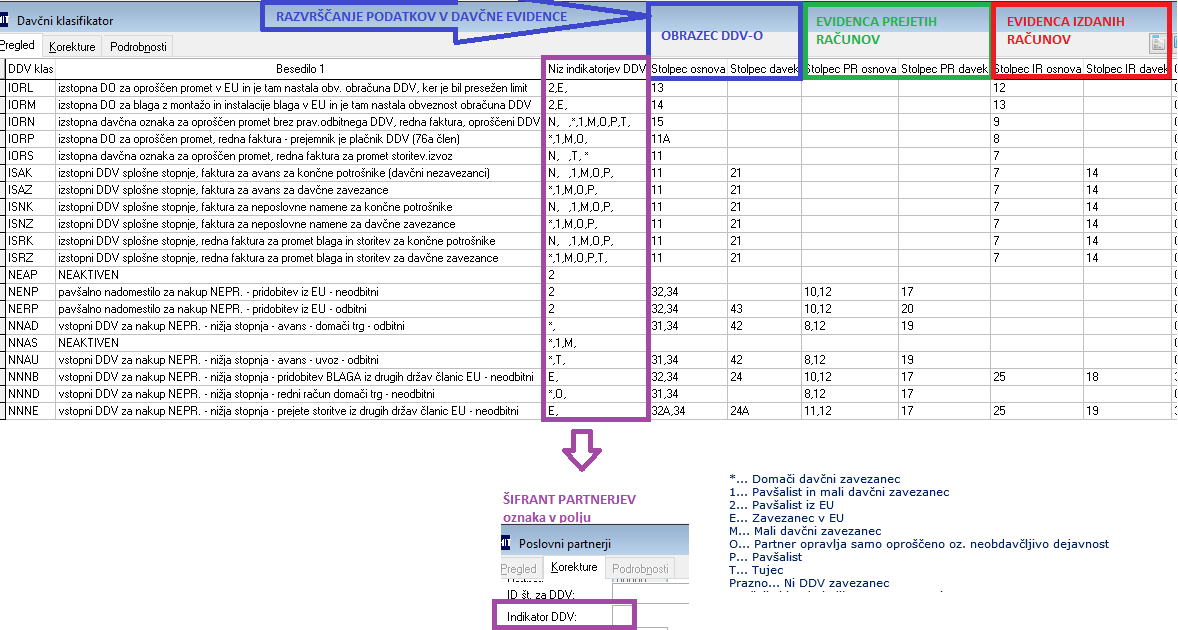Click Niz indikatorjev DDV column header
This screenshot has height=630, width=1178.
597,69
